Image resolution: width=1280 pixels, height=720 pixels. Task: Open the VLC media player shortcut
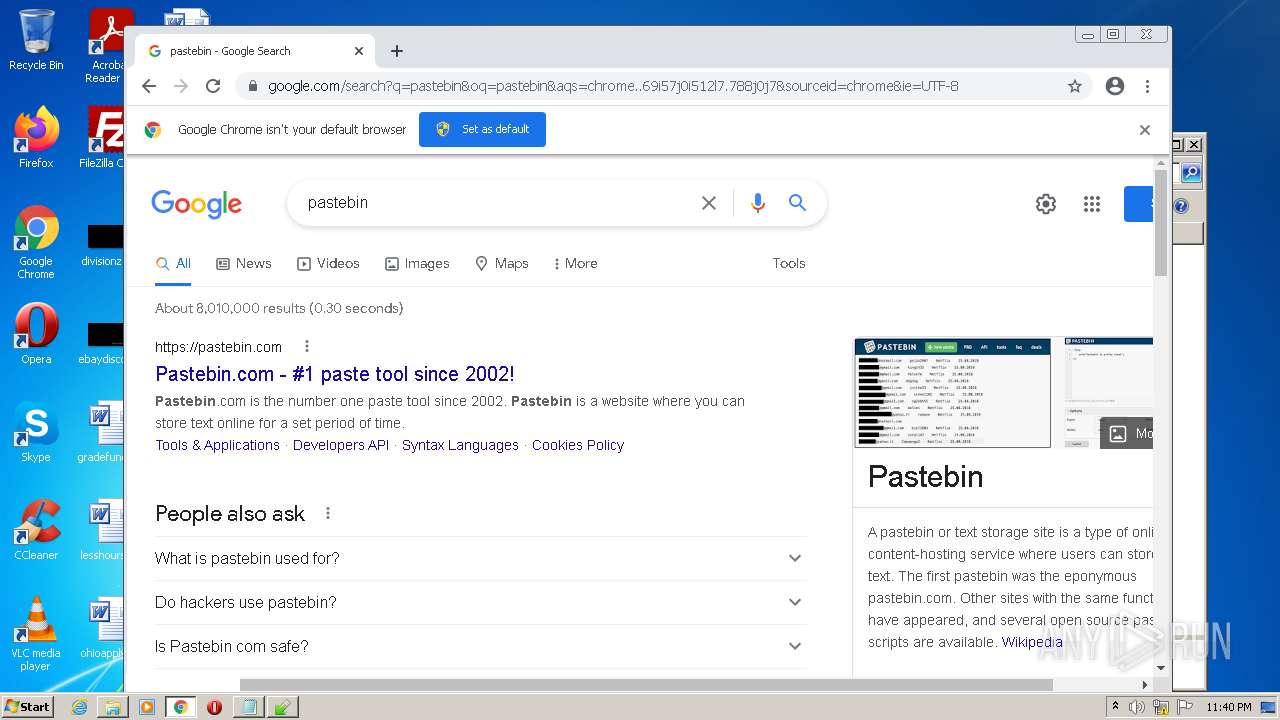coord(36,634)
